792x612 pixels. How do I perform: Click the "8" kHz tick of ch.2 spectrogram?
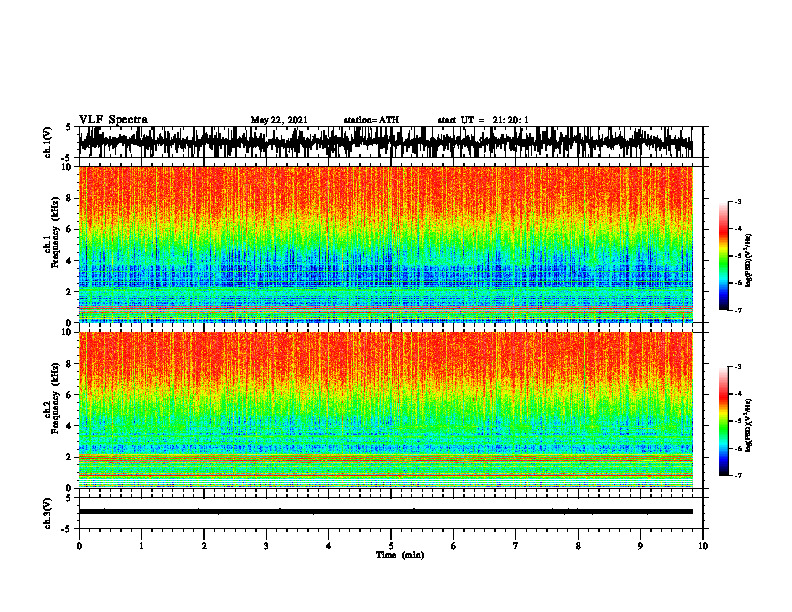click(x=69, y=364)
